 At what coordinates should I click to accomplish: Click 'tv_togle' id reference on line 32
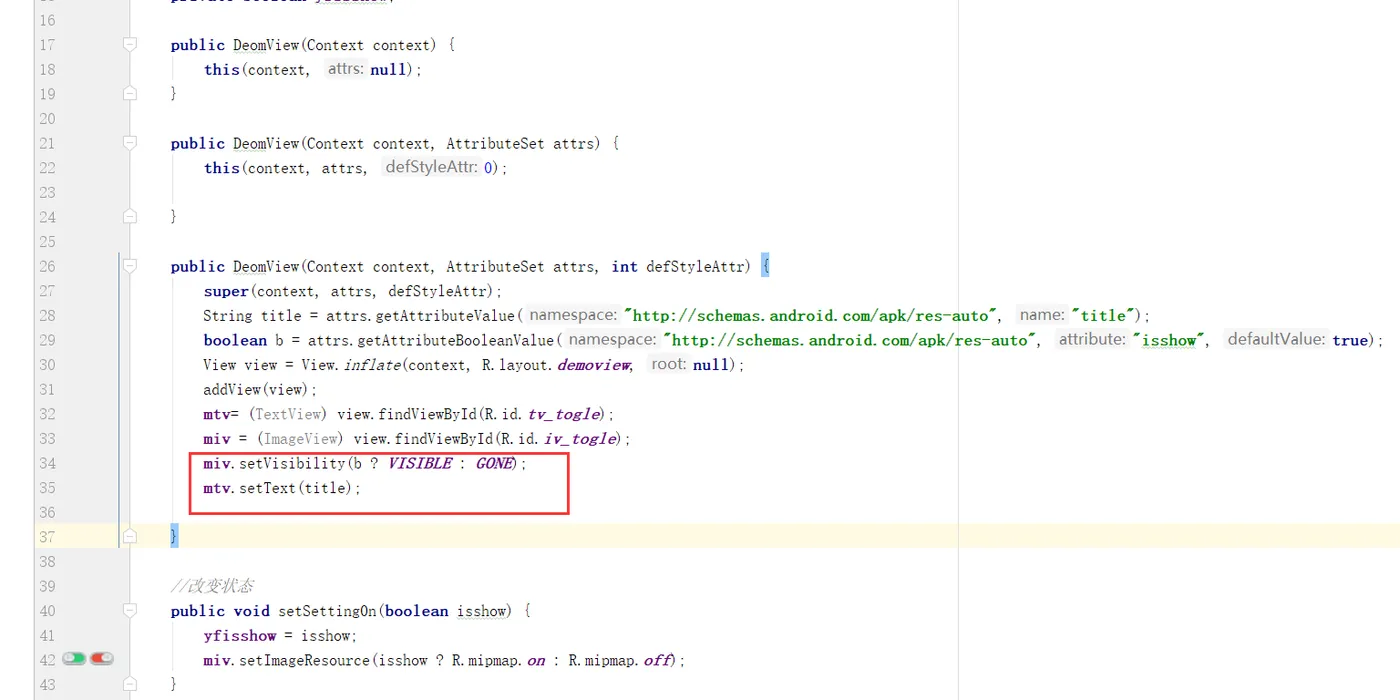coord(564,414)
